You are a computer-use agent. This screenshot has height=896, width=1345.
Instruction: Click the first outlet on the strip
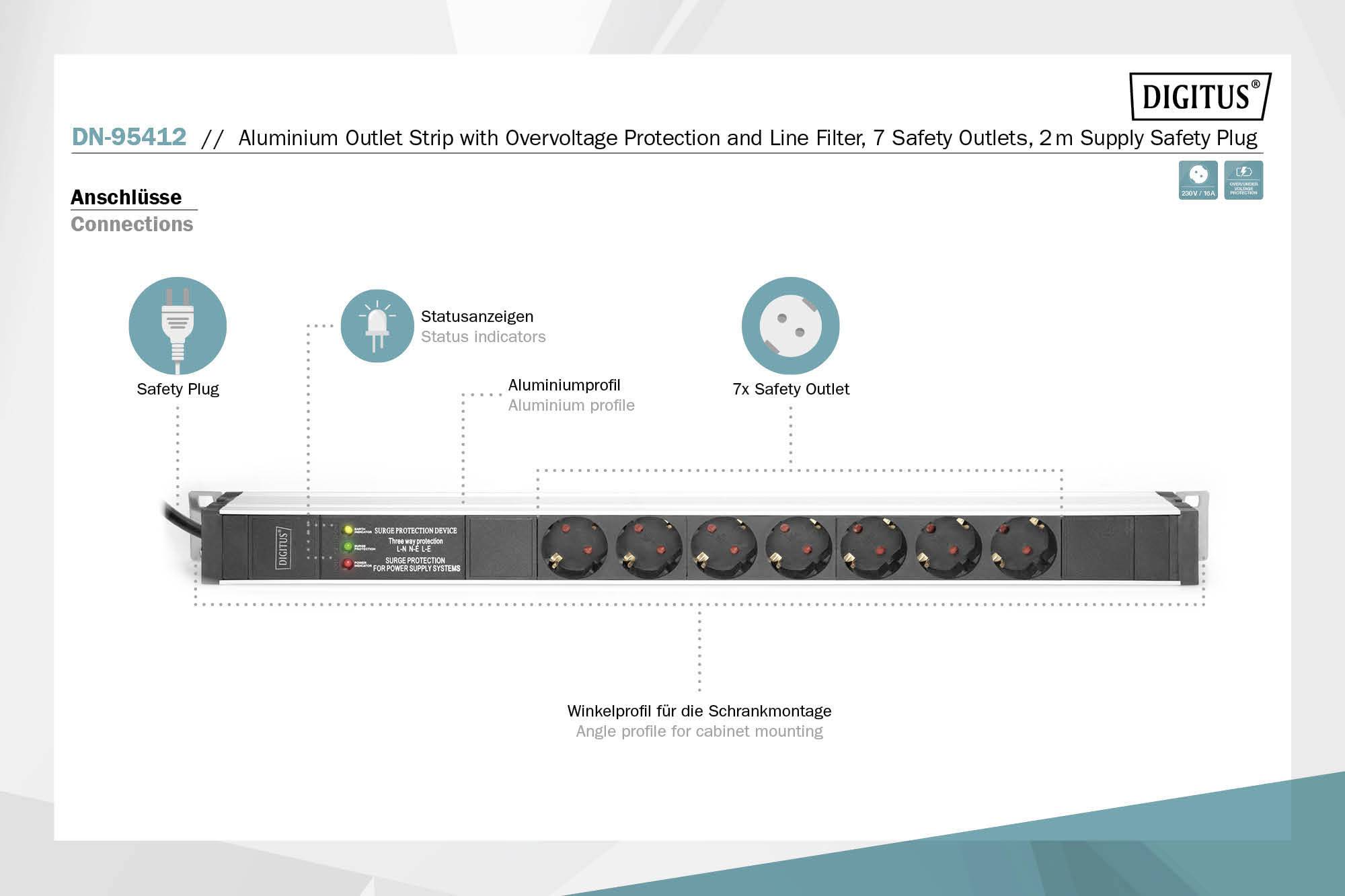[x=574, y=547]
